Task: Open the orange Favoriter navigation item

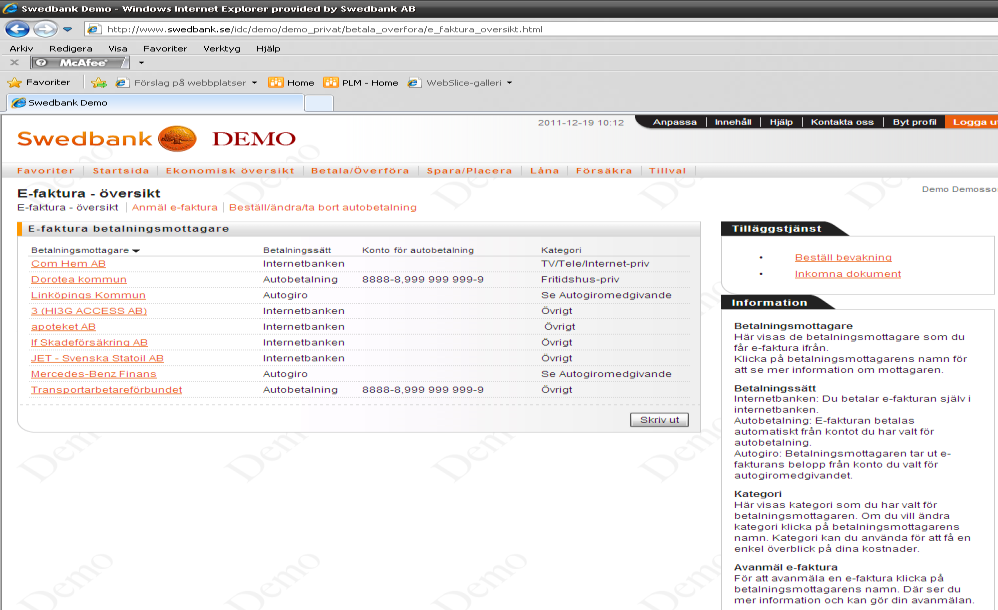Action: (x=45, y=171)
